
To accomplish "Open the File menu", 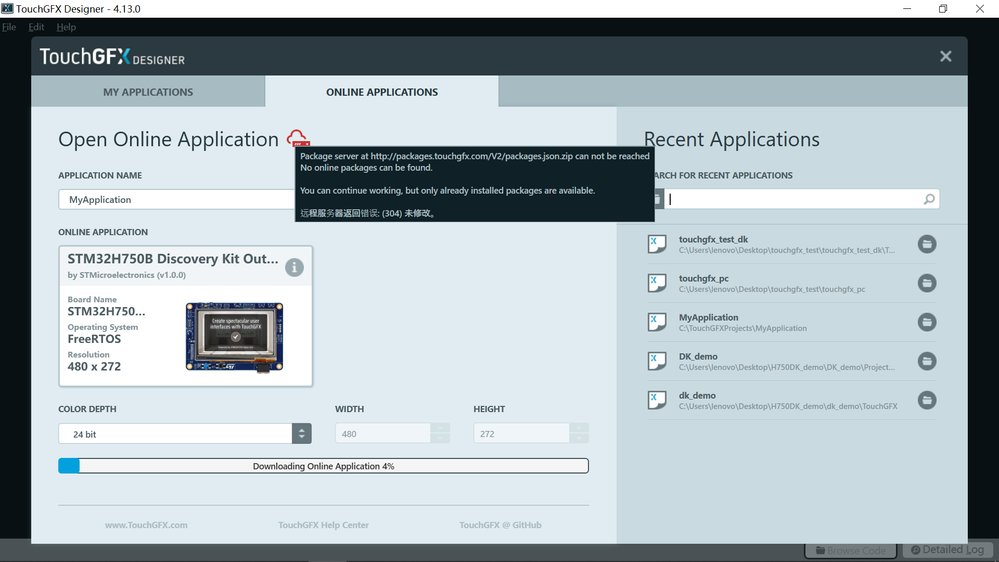I will (x=9, y=27).
